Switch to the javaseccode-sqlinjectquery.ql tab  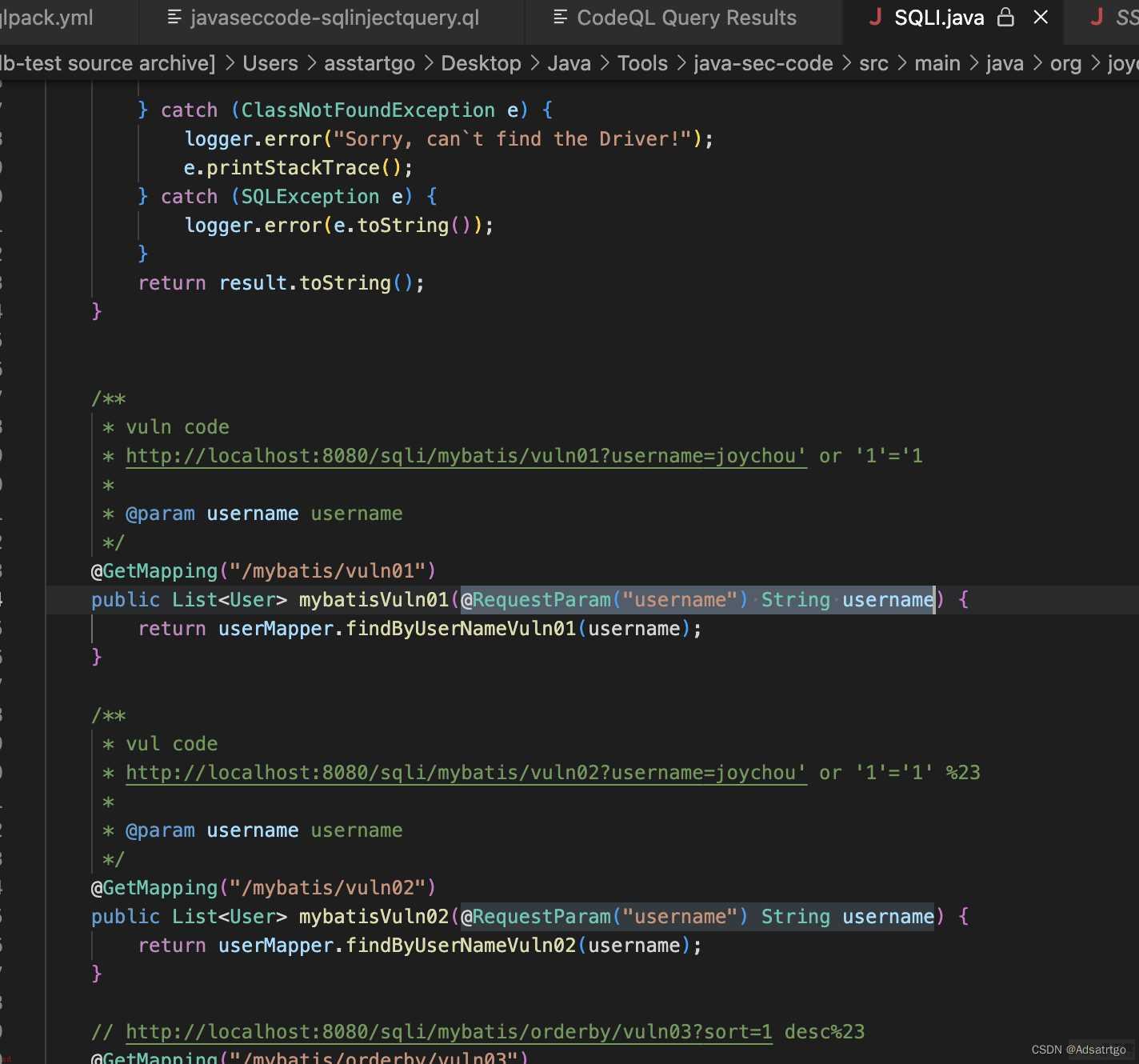(334, 18)
